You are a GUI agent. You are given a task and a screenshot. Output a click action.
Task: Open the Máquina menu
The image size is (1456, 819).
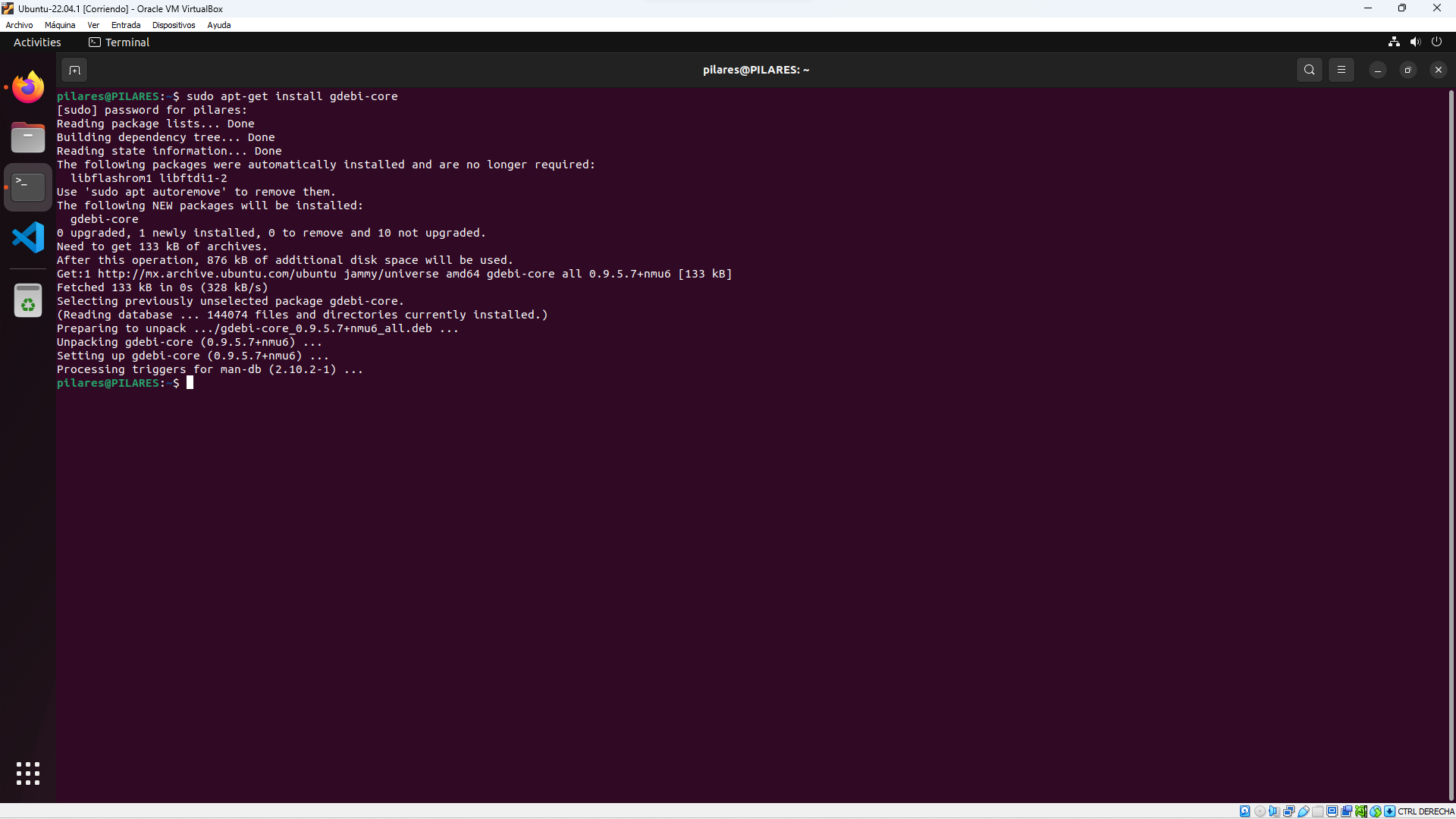(60, 25)
